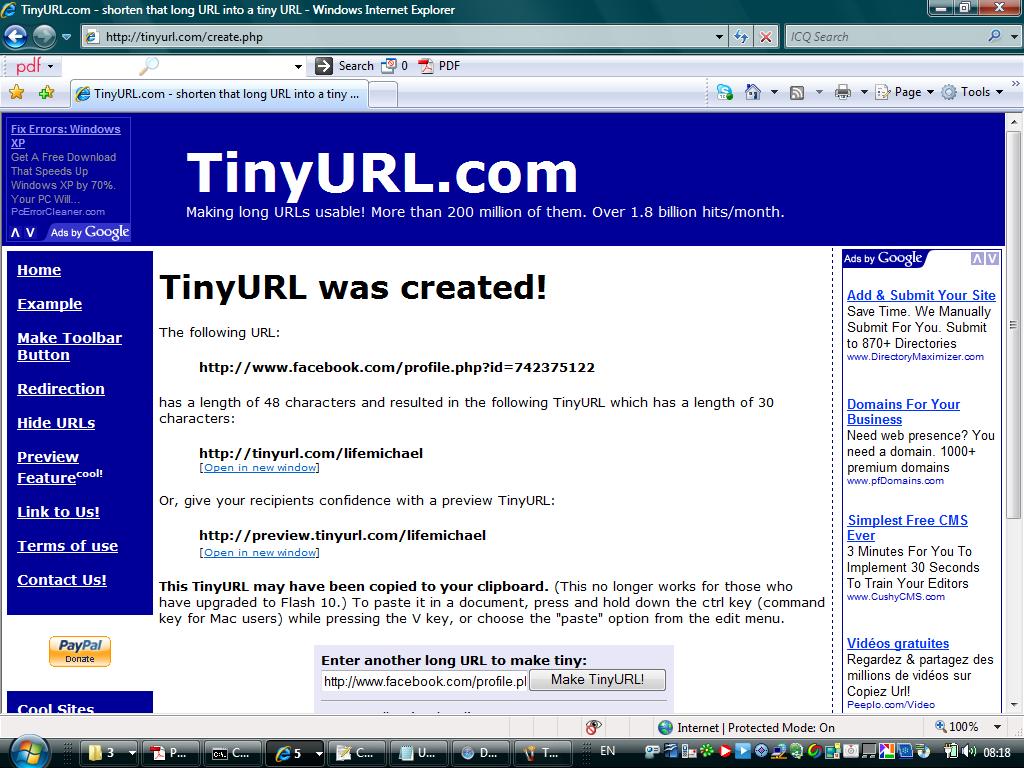Open the Terms of use link
1024x768 pixels.
[x=68, y=545]
